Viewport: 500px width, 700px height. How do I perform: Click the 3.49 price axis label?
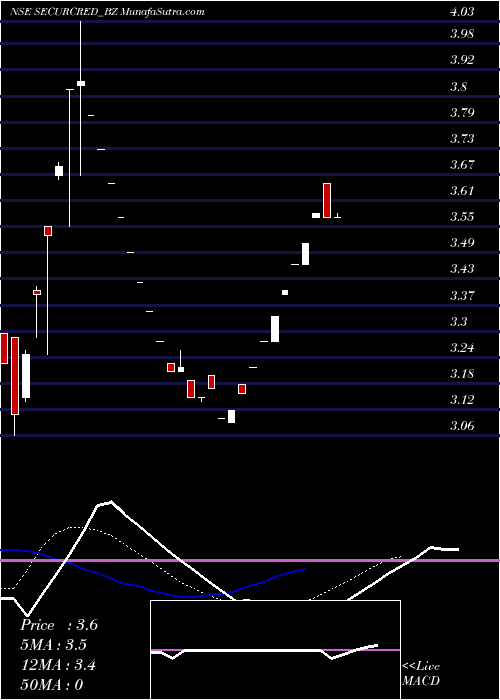[x=462, y=243]
